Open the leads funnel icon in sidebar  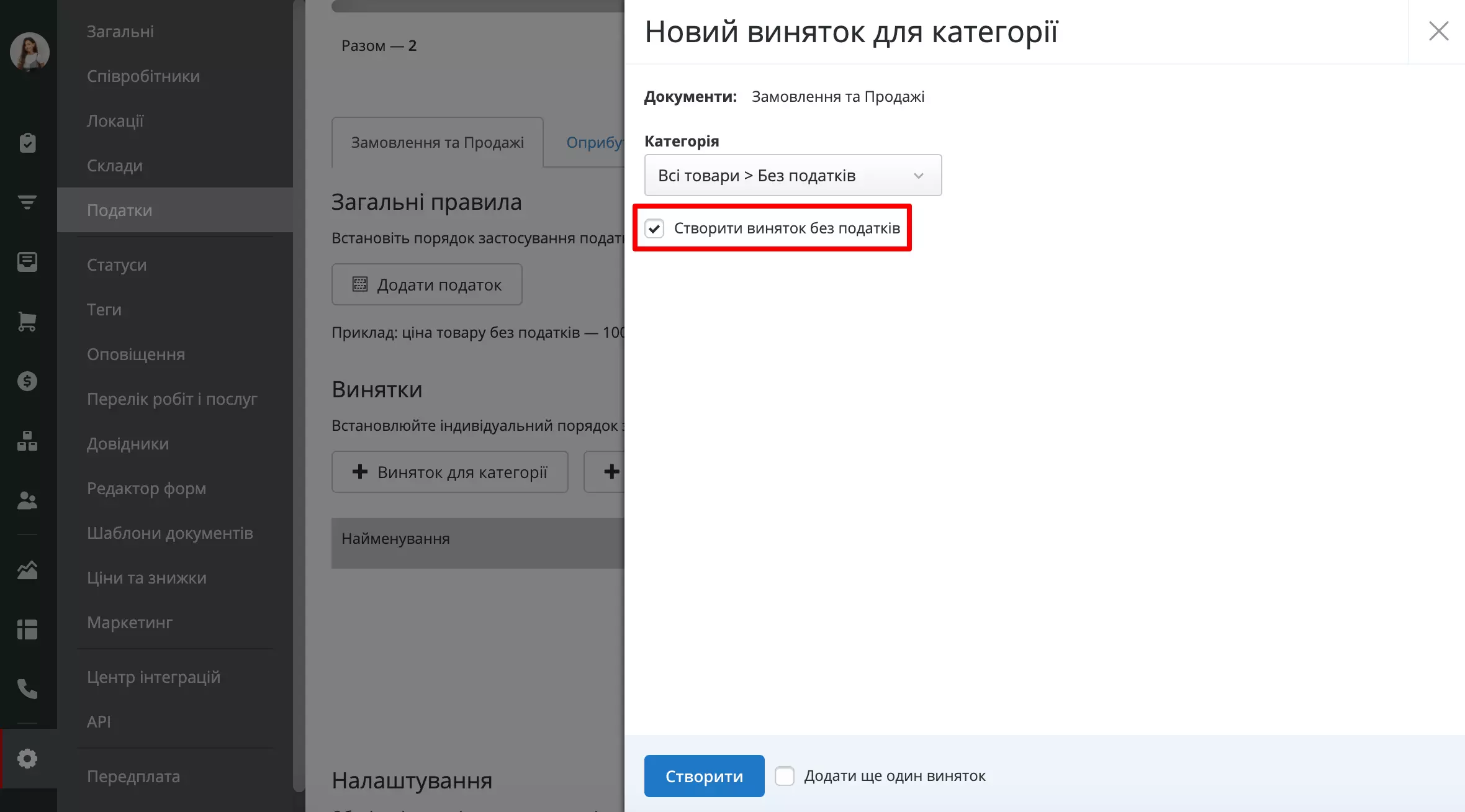click(27, 202)
